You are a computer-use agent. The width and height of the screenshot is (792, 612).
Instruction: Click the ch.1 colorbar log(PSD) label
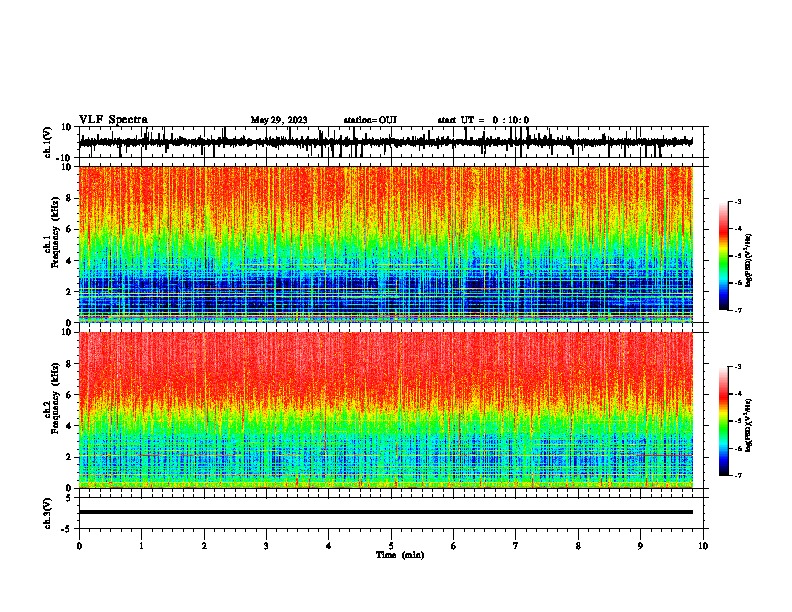tap(748, 260)
